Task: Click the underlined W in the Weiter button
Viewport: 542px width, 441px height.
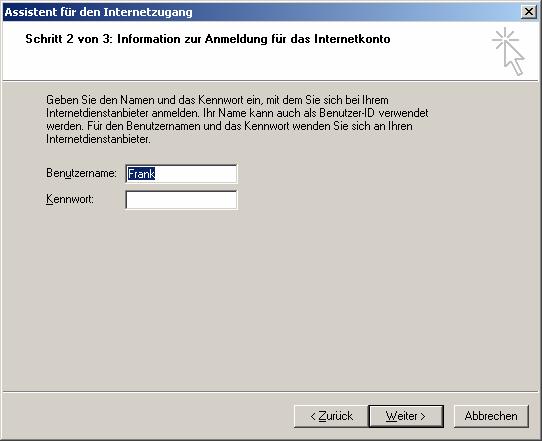Action: pyautogui.click(x=390, y=416)
